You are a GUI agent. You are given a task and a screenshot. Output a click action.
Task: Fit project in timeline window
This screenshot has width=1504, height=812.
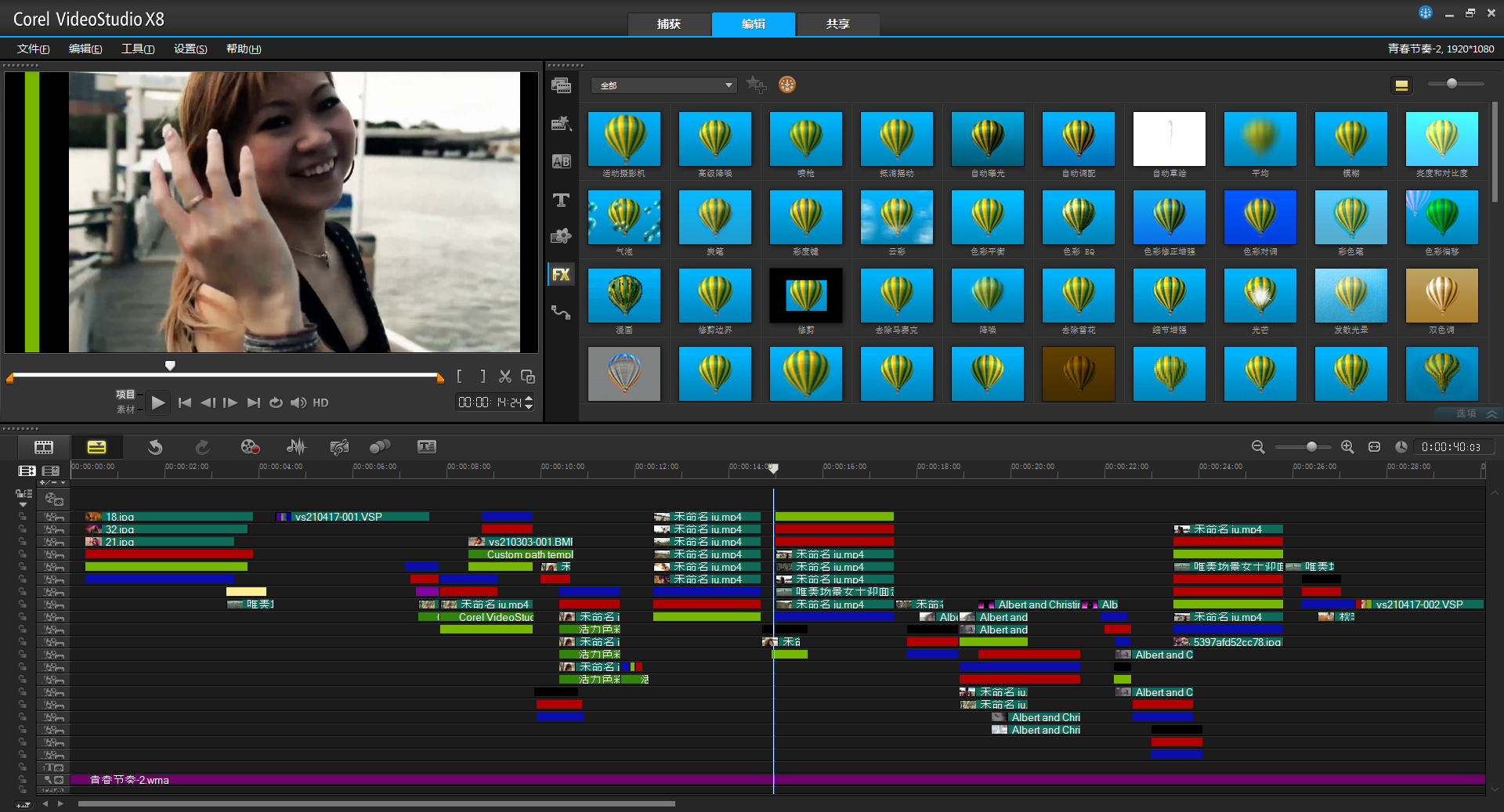1374,446
